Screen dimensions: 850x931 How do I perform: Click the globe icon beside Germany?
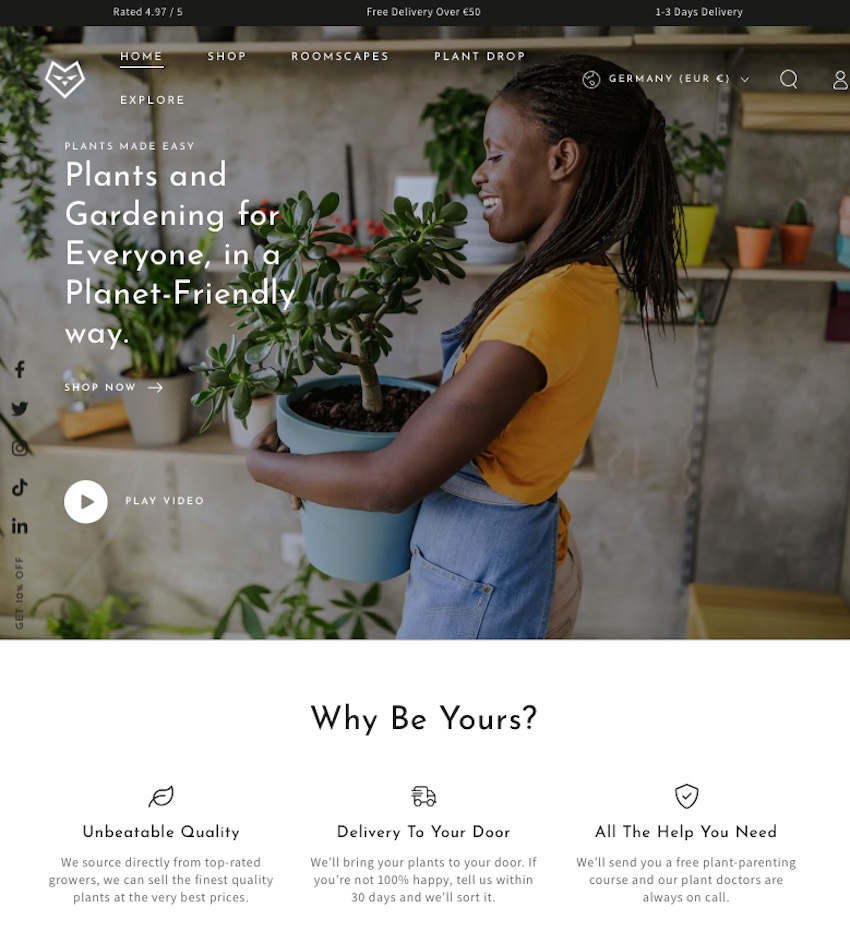[x=591, y=79]
